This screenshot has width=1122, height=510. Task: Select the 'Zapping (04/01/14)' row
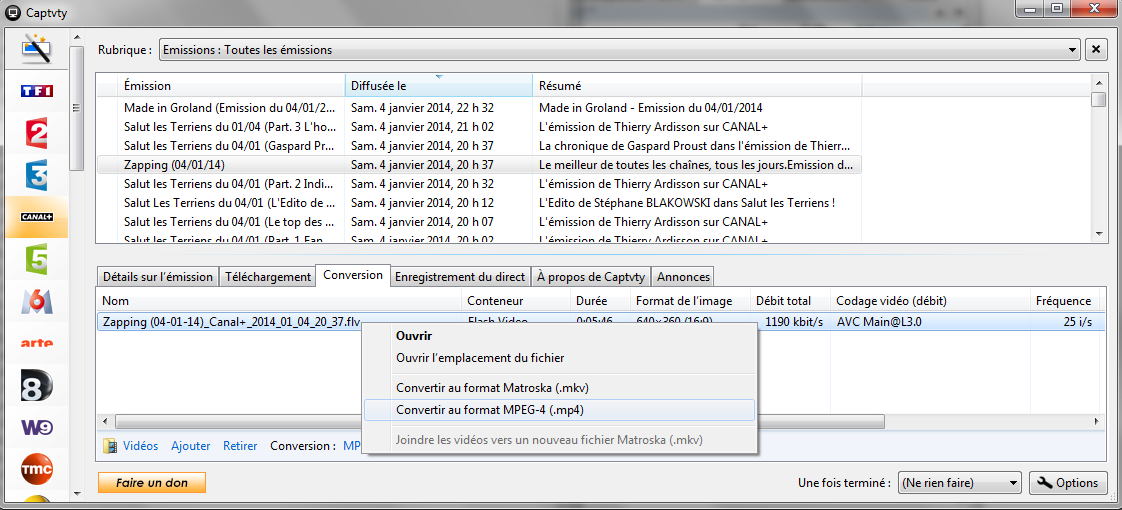[479, 165]
